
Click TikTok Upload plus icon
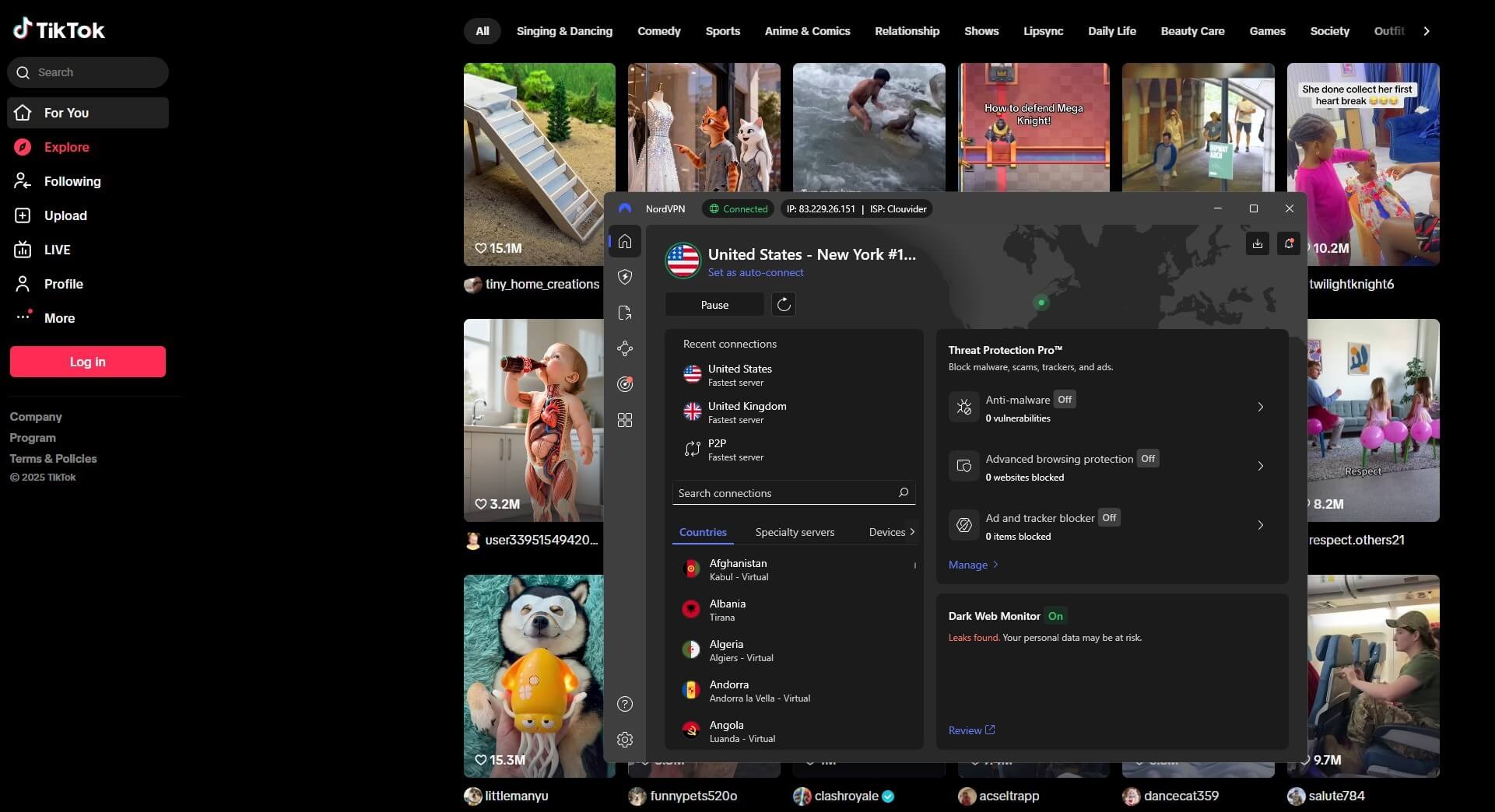tap(23, 215)
